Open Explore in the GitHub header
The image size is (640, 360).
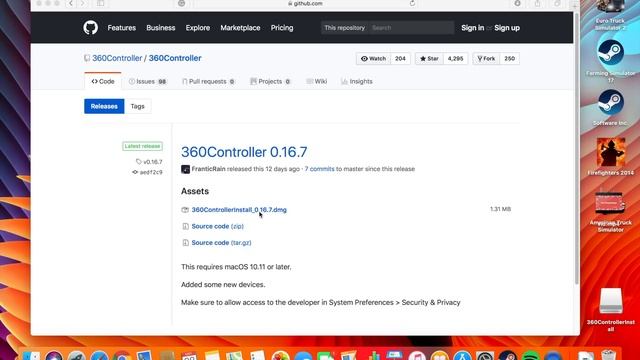point(198,28)
